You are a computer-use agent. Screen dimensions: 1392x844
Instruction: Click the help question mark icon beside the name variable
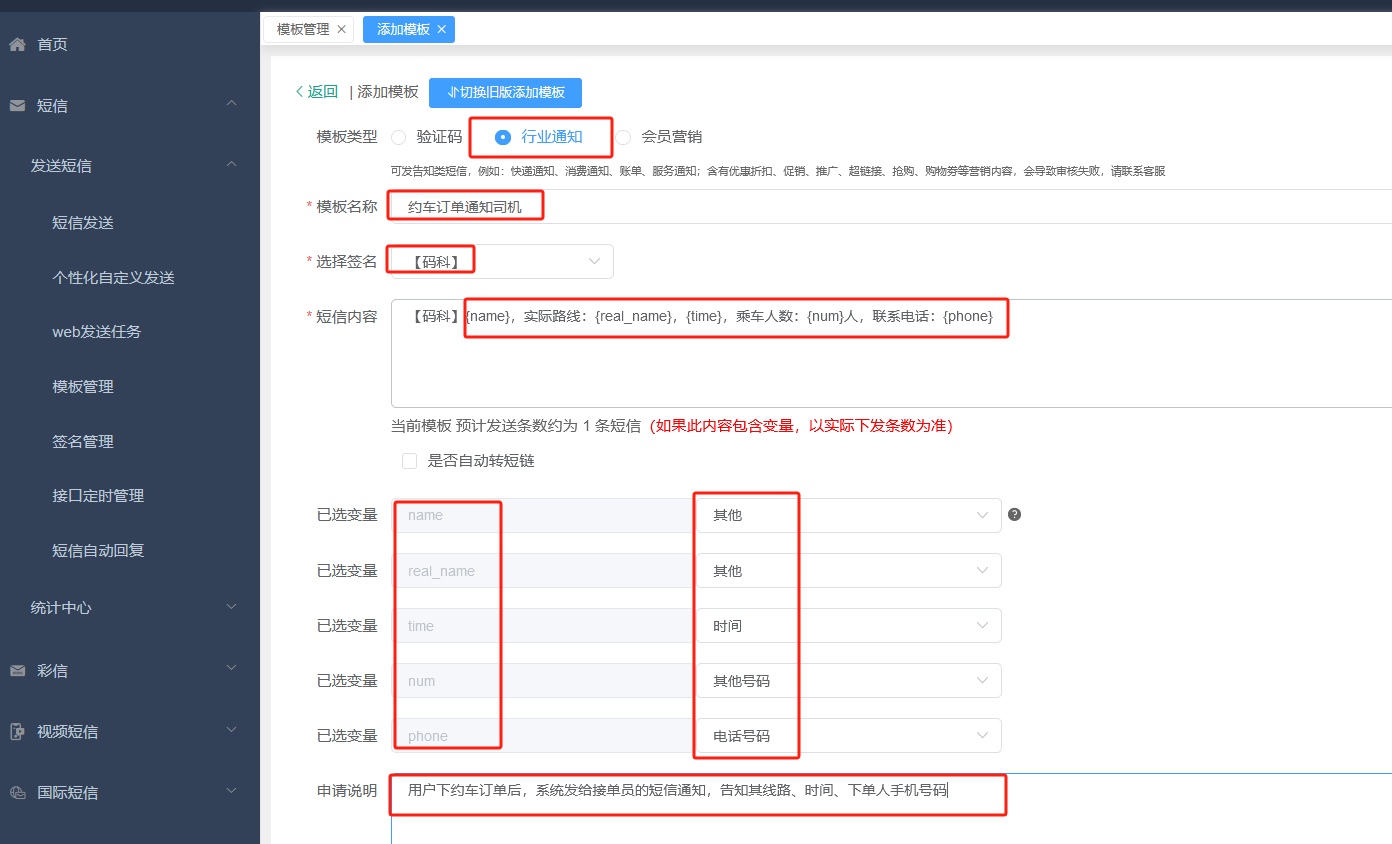[x=1015, y=515]
